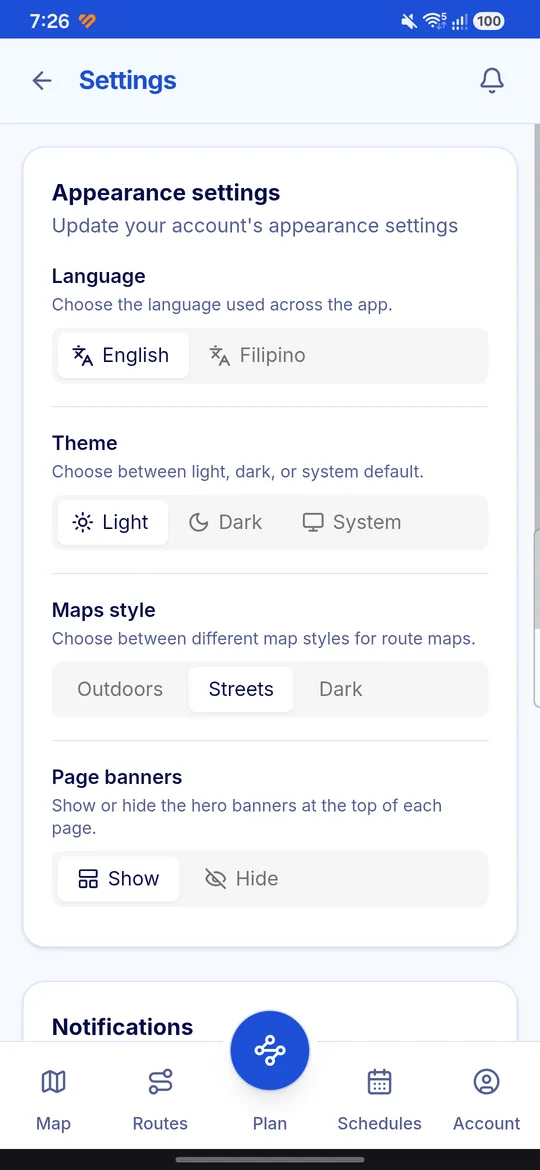This screenshot has width=540, height=1170.
Task: Tap the Notifications section heading
Action: tap(122, 1027)
